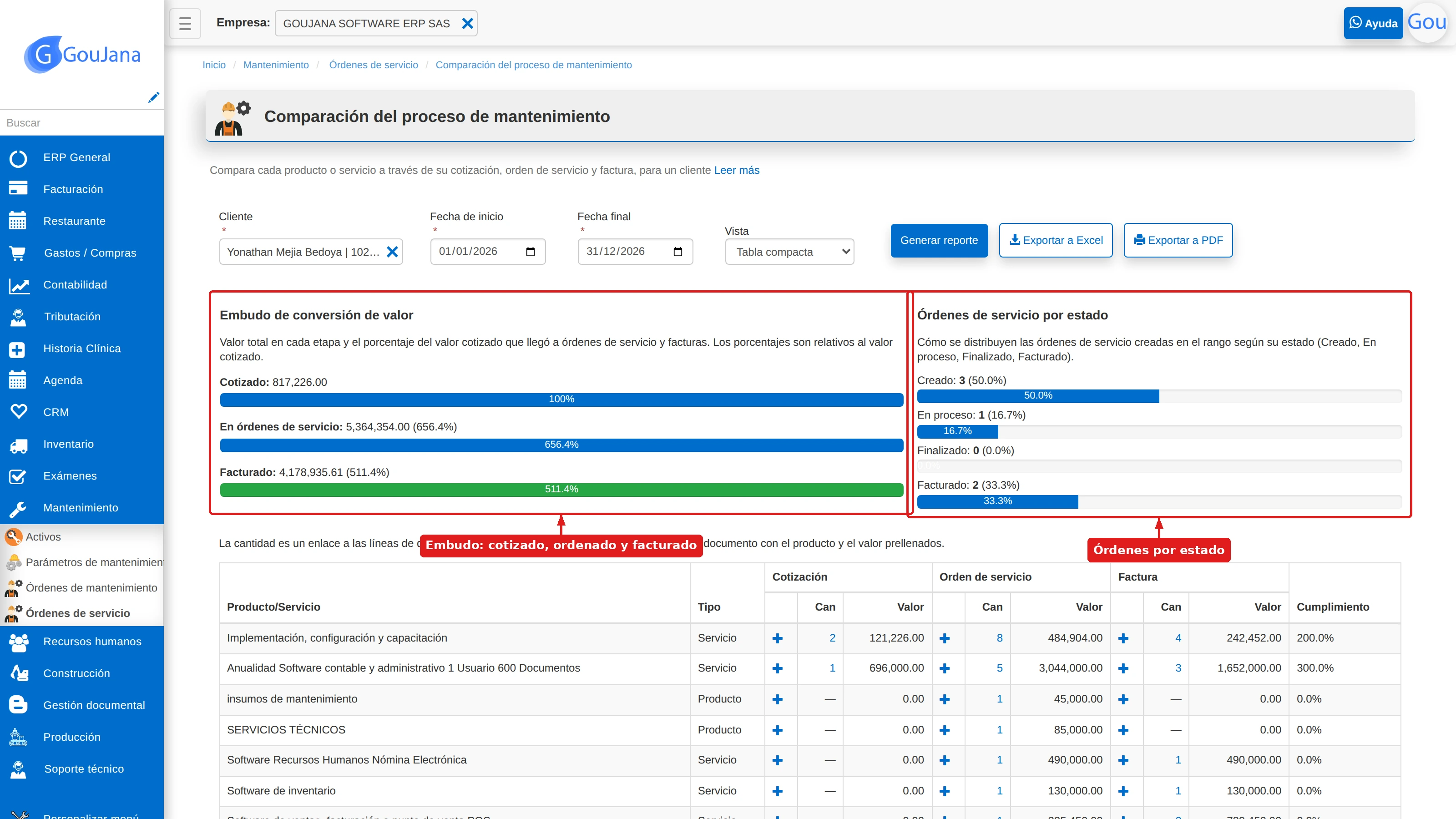
Task: Clear the selected Empresa with the X icon
Action: coord(467,23)
